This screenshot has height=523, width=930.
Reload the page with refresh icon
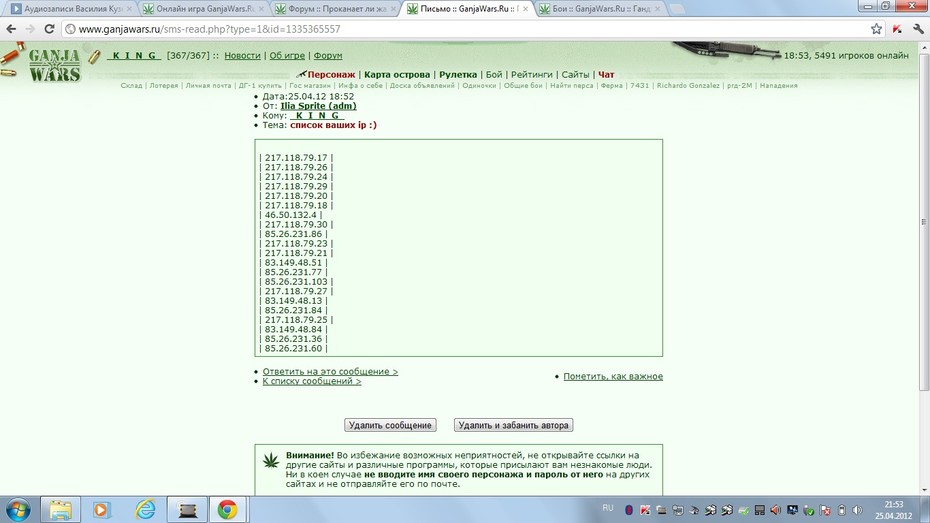(49, 28)
